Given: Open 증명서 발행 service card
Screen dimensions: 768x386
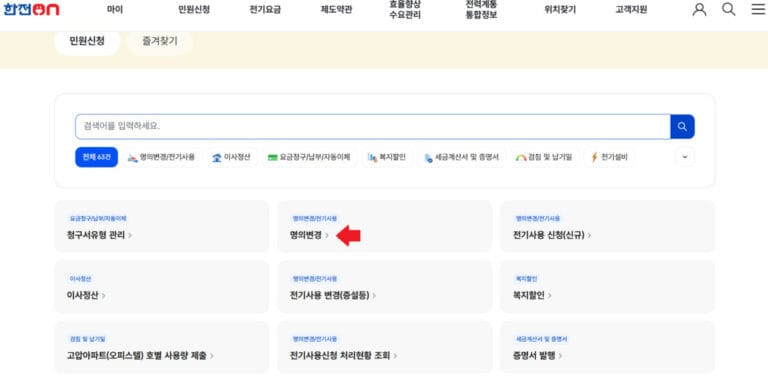Looking at the screenshot, I should 607,347.
